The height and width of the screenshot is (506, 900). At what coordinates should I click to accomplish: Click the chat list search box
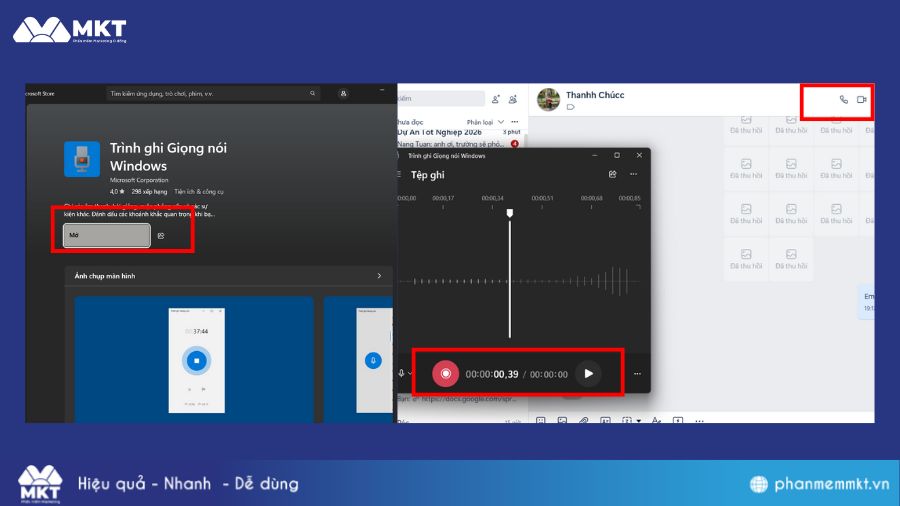pyautogui.click(x=441, y=99)
